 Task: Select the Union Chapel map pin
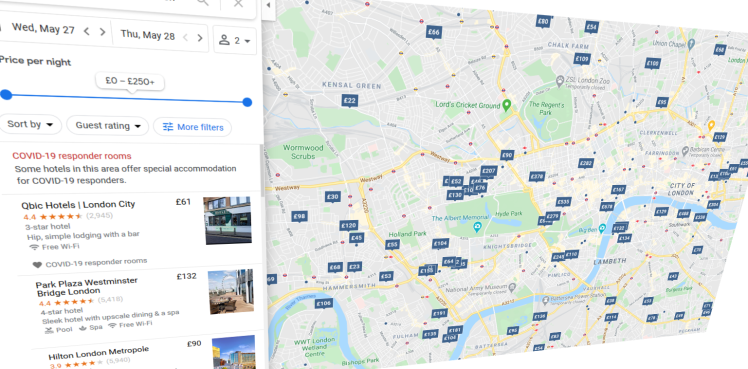(691, 43)
